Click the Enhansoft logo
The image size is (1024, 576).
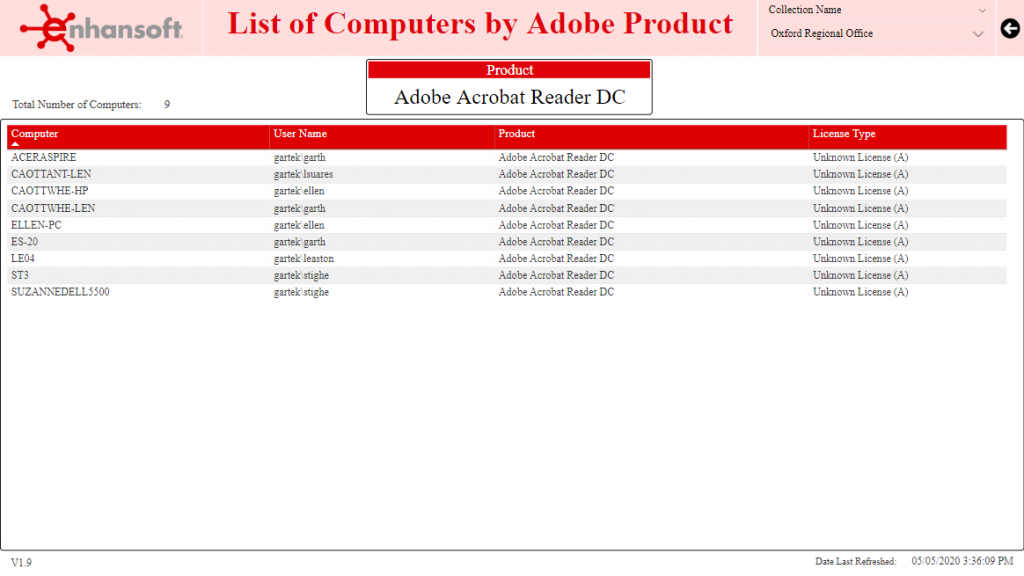[x=101, y=27]
